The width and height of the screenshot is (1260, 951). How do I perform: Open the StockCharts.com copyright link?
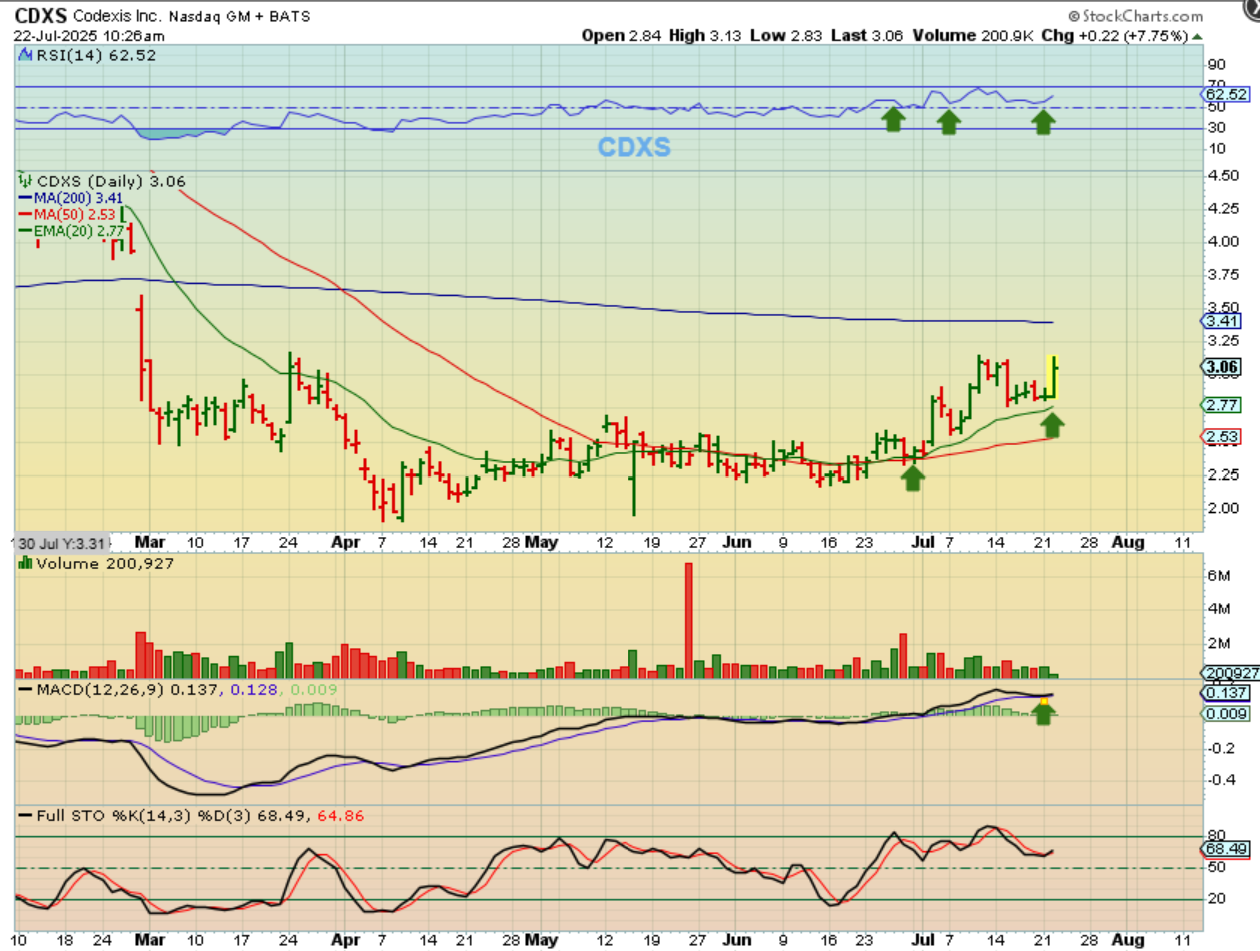point(1135,16)
